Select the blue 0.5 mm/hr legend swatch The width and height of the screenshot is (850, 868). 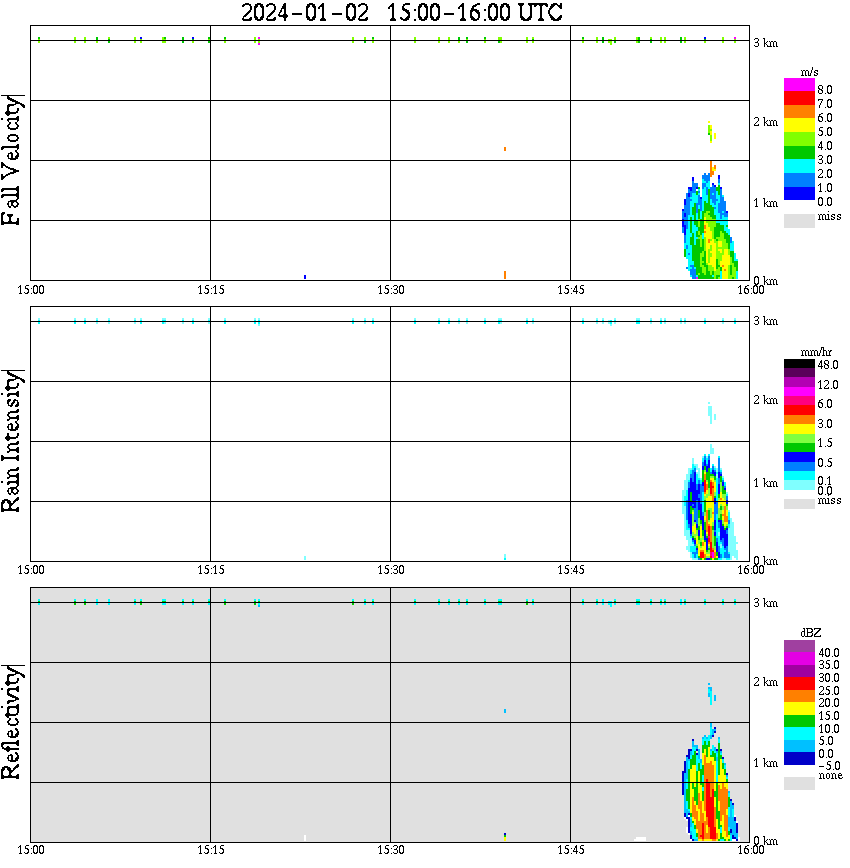pyautogui.click(x=799, y=457)
